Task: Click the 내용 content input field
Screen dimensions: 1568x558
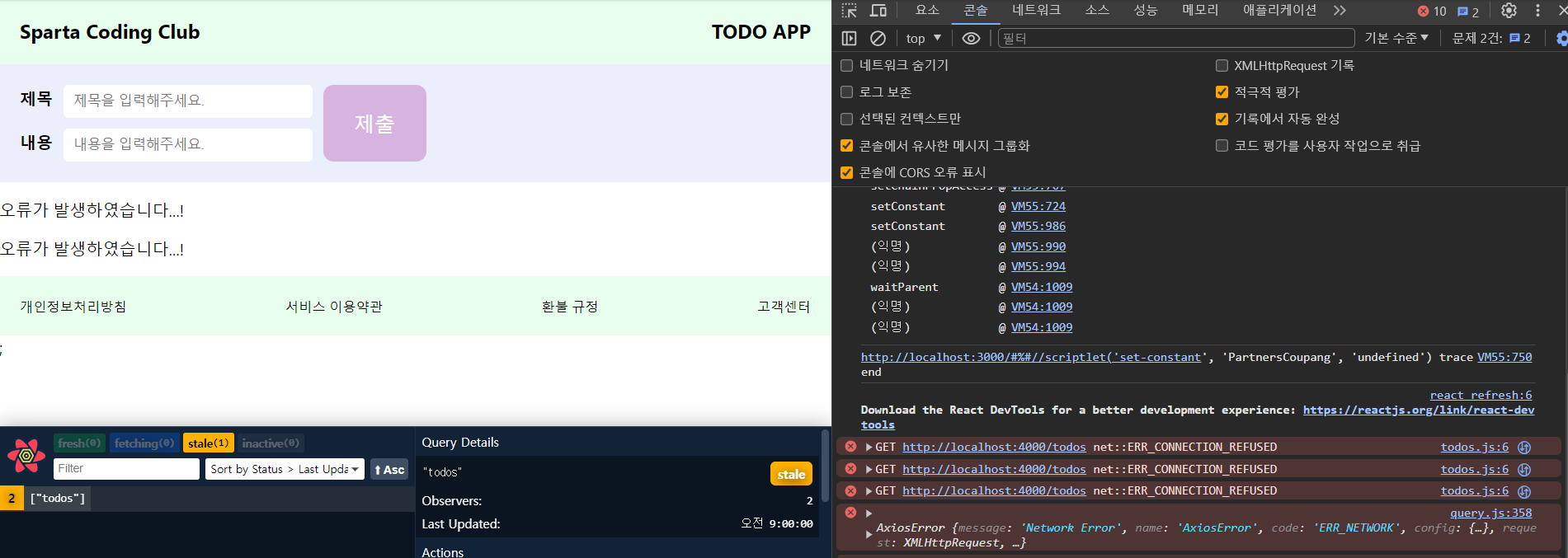Action: click(188, 144)
